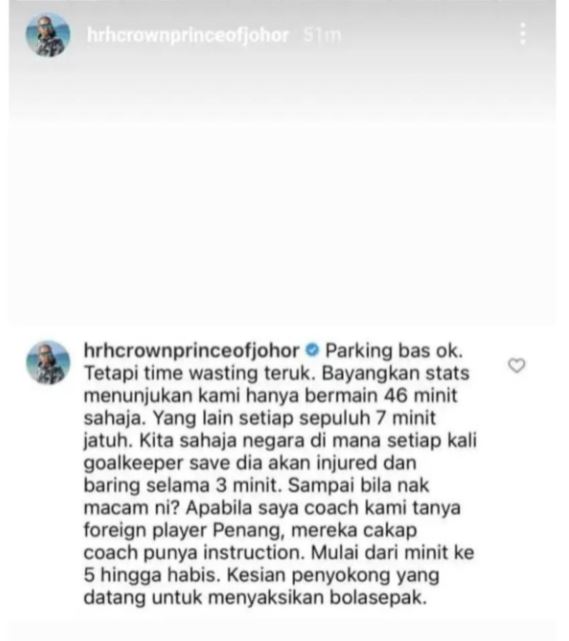
Task: Open hrhcrownprinceofjohor profile from story header
Action: pos(188,35)
